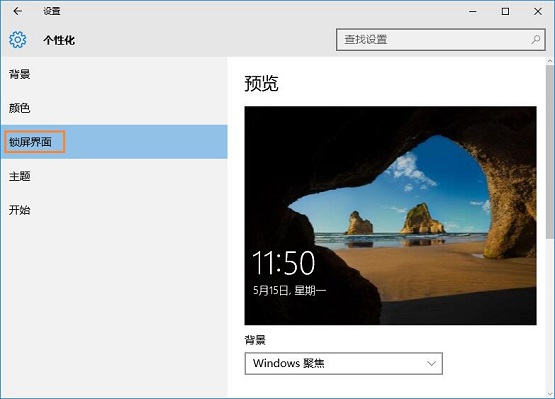Select the 锁屏界面 sidebar item
555x399 pixels.
point(114,142)
